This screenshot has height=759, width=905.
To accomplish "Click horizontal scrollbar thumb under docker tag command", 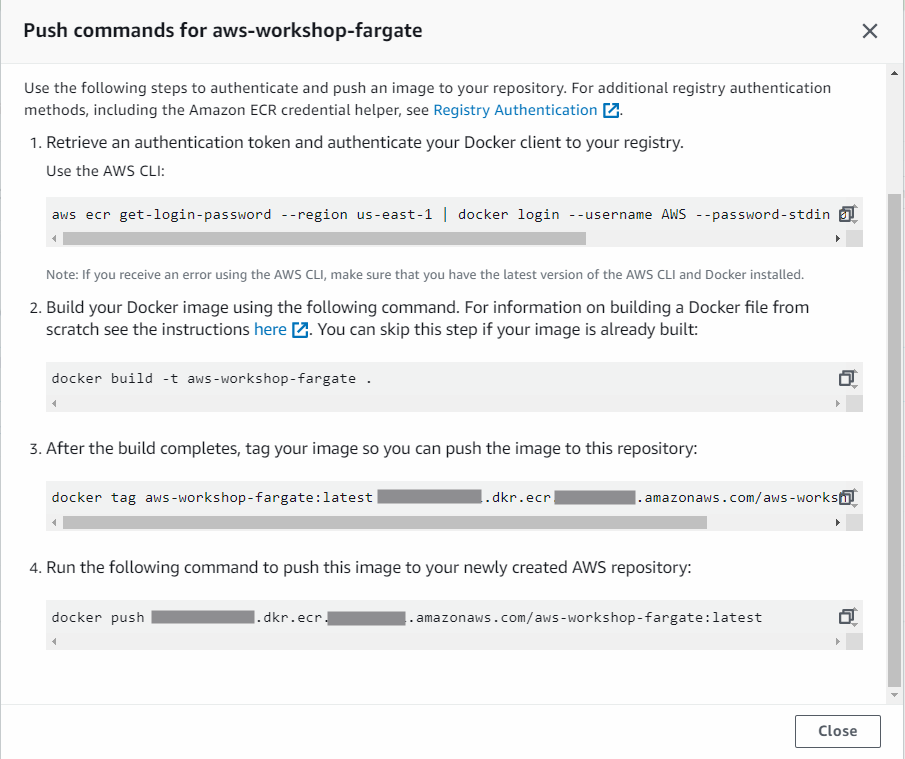I will pyautogui.click(x=385, y=522).
